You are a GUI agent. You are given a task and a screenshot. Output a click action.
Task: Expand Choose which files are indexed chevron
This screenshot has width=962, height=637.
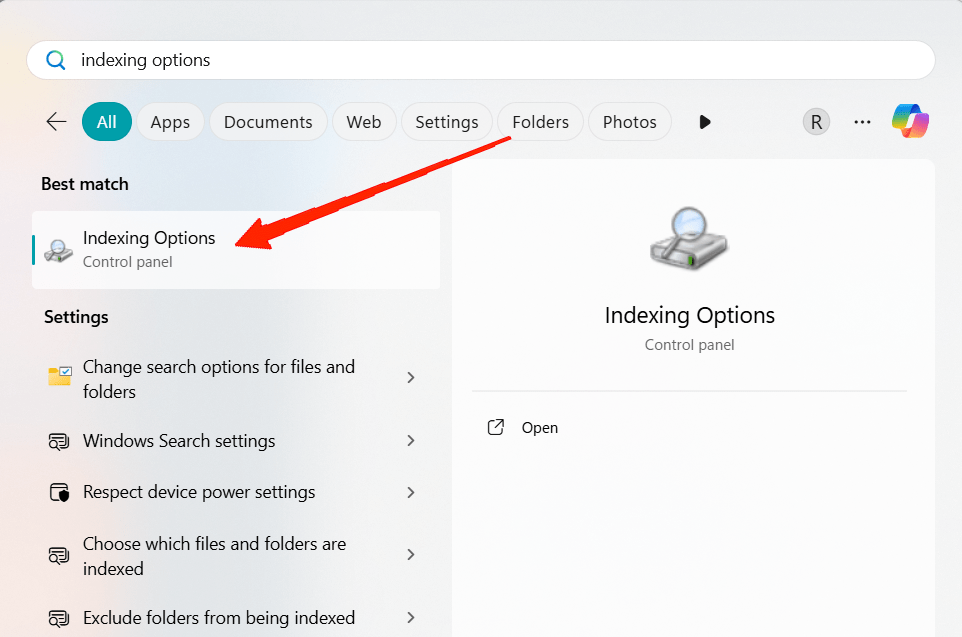click(x=411, y=555)
